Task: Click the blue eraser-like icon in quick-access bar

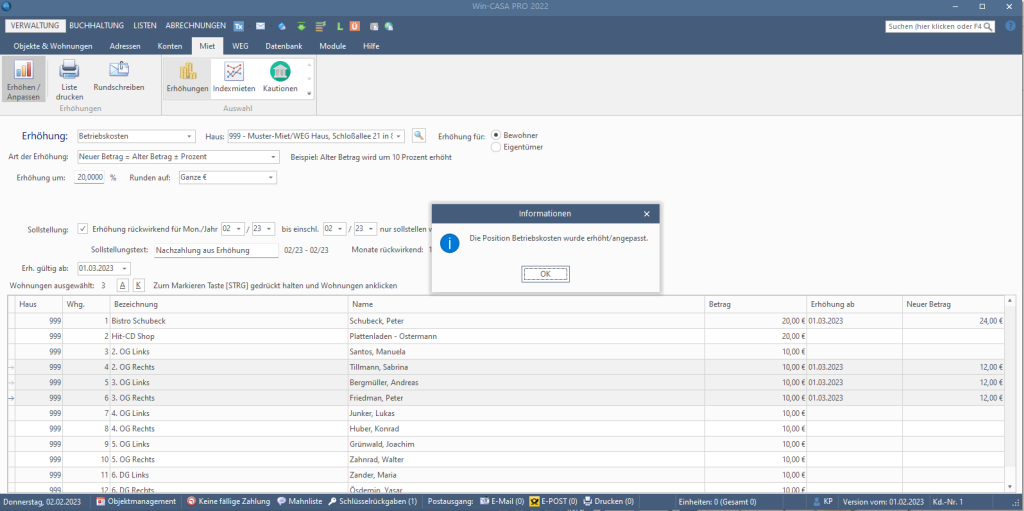Action: pos(281,26)
